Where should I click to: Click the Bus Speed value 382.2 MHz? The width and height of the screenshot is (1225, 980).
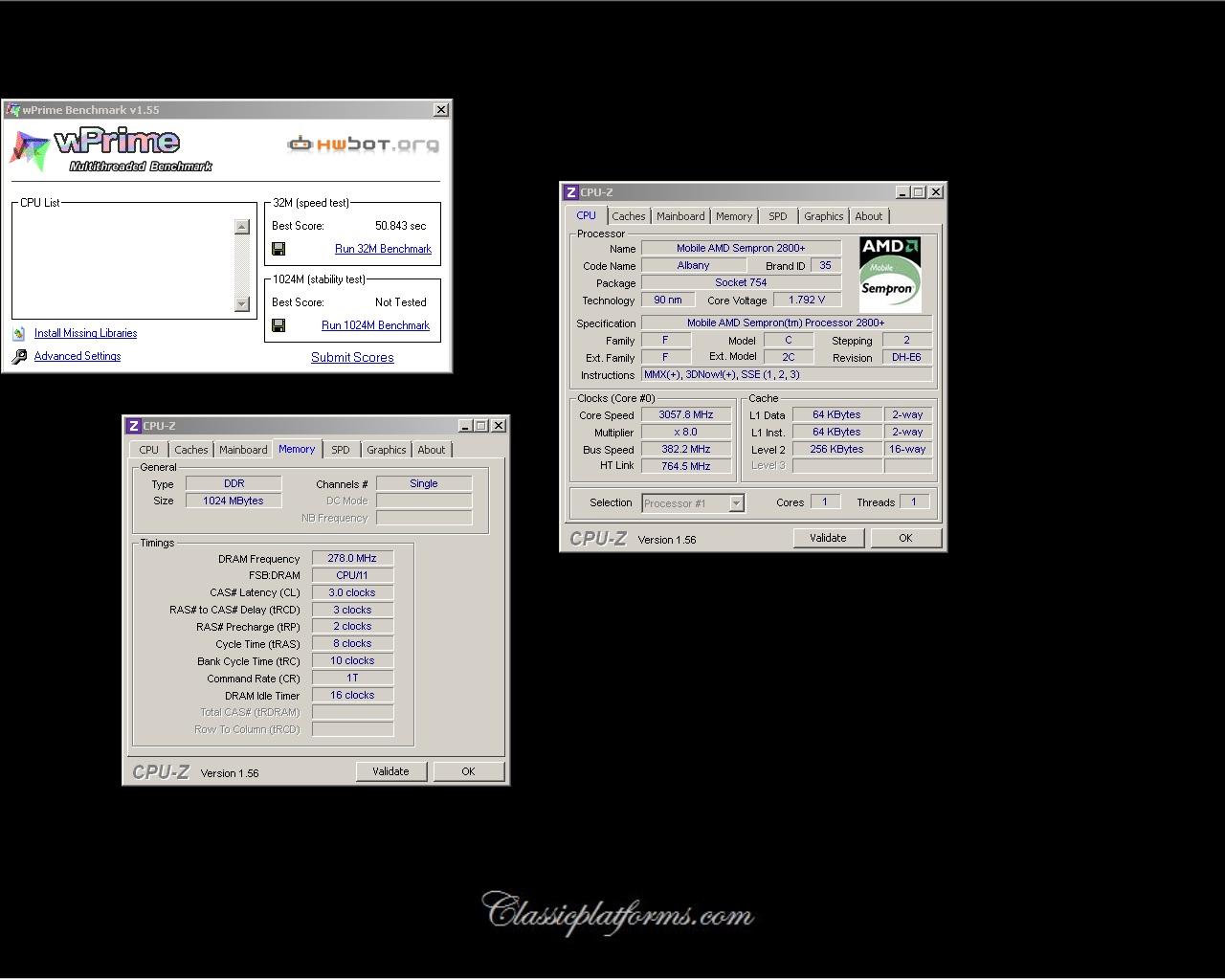[686, 450]
